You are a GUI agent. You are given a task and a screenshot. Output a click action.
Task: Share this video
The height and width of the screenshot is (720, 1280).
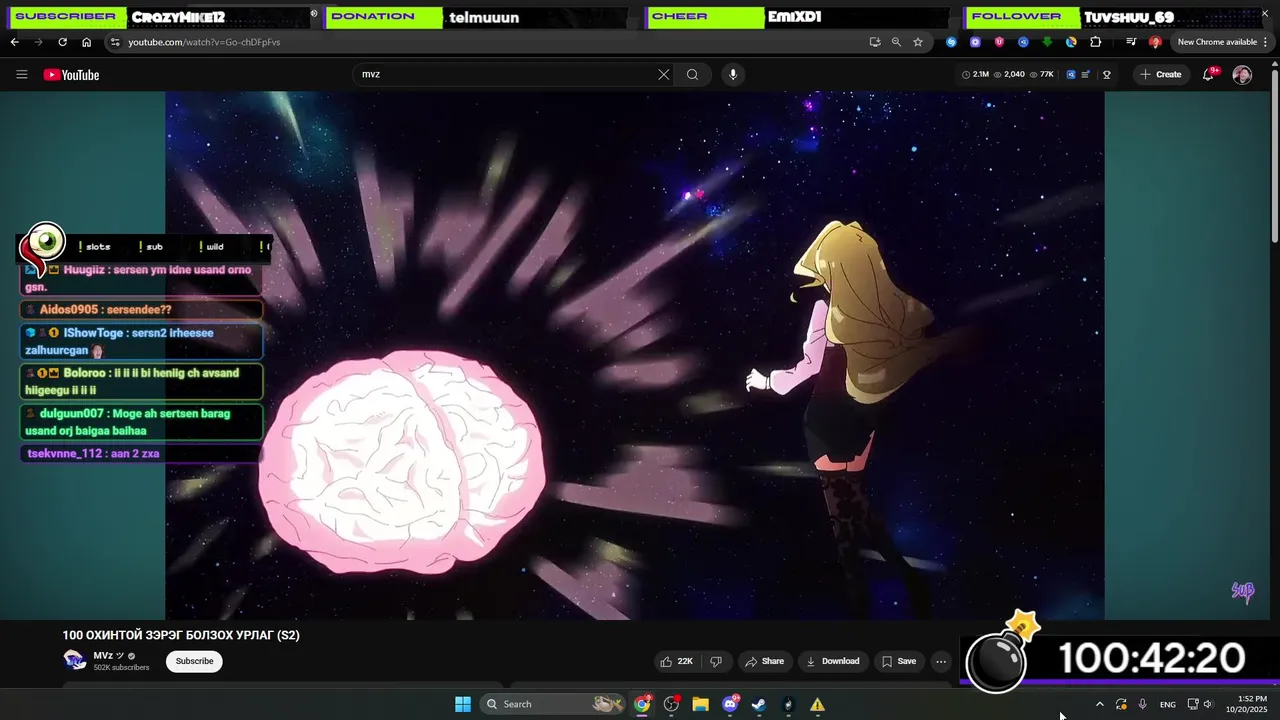[x=764, y=661]
